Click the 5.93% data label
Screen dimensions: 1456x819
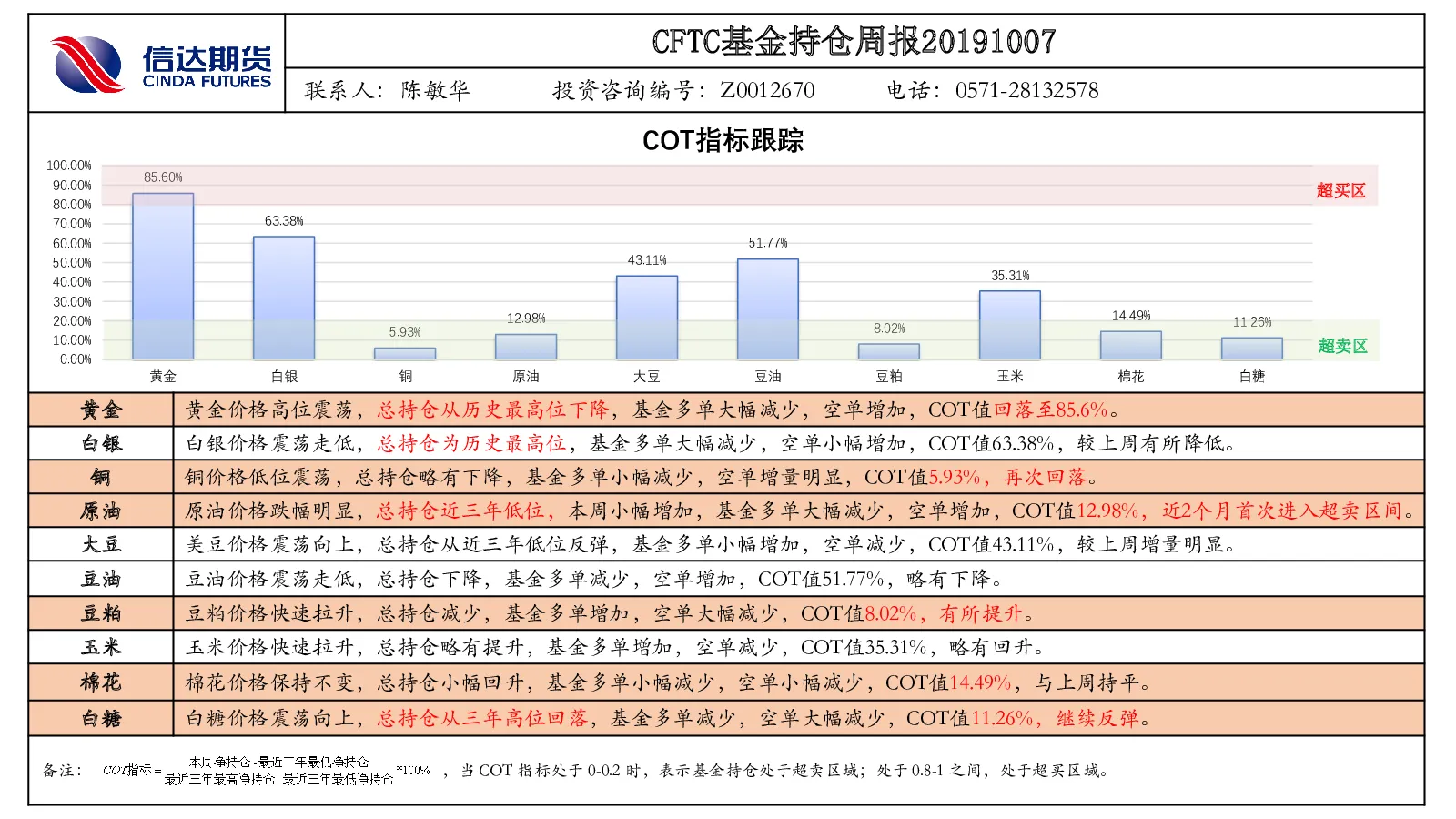pos(405,332)
